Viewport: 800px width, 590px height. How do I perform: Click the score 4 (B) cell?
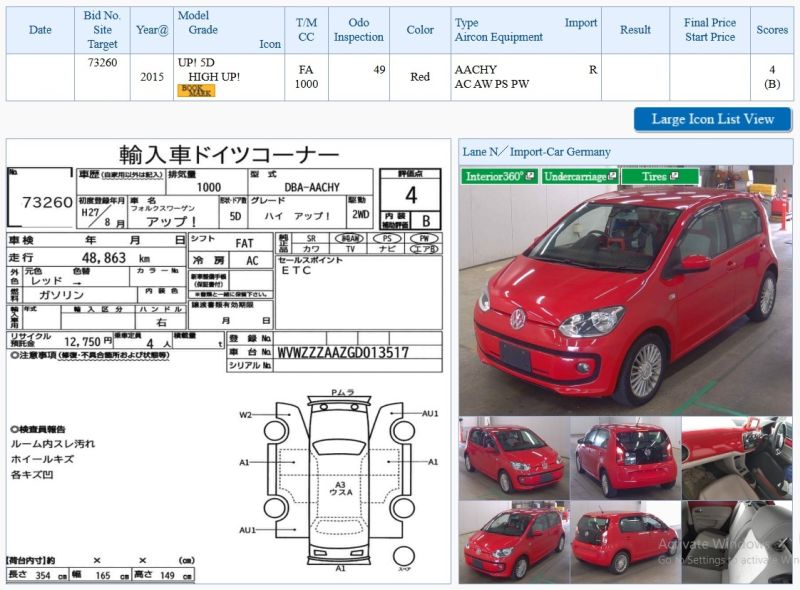click(772, 77)
